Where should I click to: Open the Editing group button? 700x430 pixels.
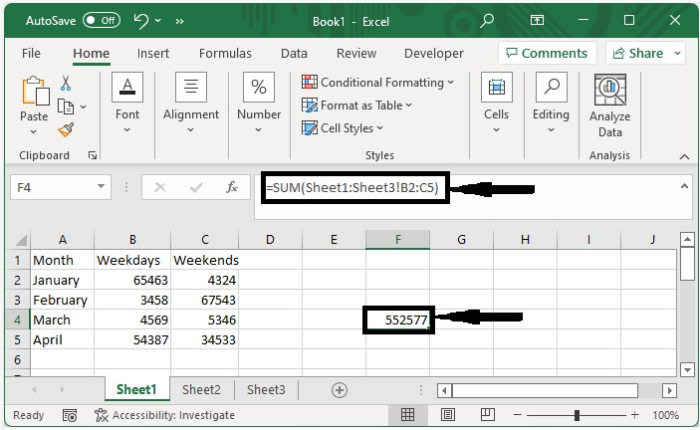(551, 103)
